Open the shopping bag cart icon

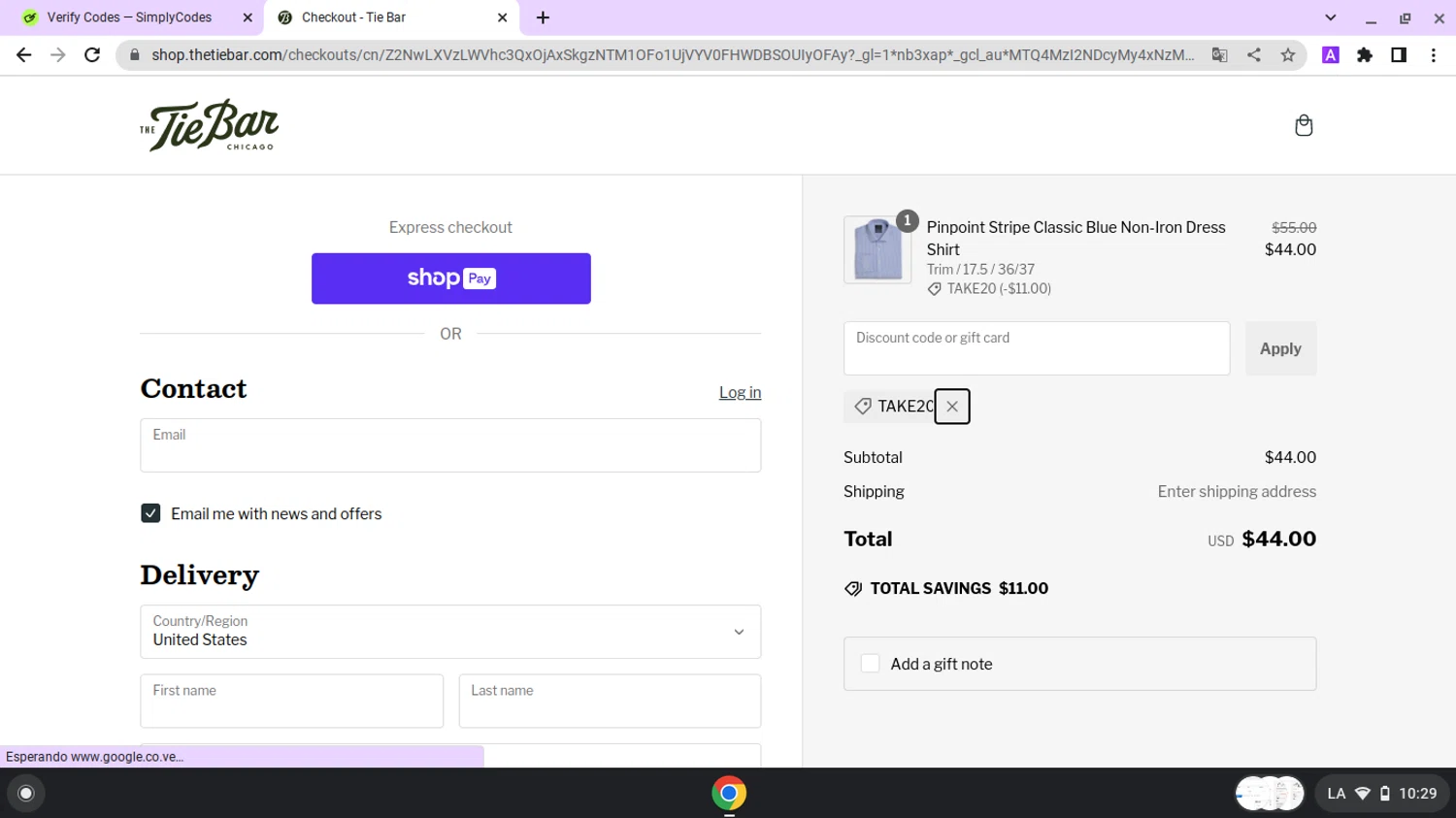pyautogui.click(x=1304, y=125)
